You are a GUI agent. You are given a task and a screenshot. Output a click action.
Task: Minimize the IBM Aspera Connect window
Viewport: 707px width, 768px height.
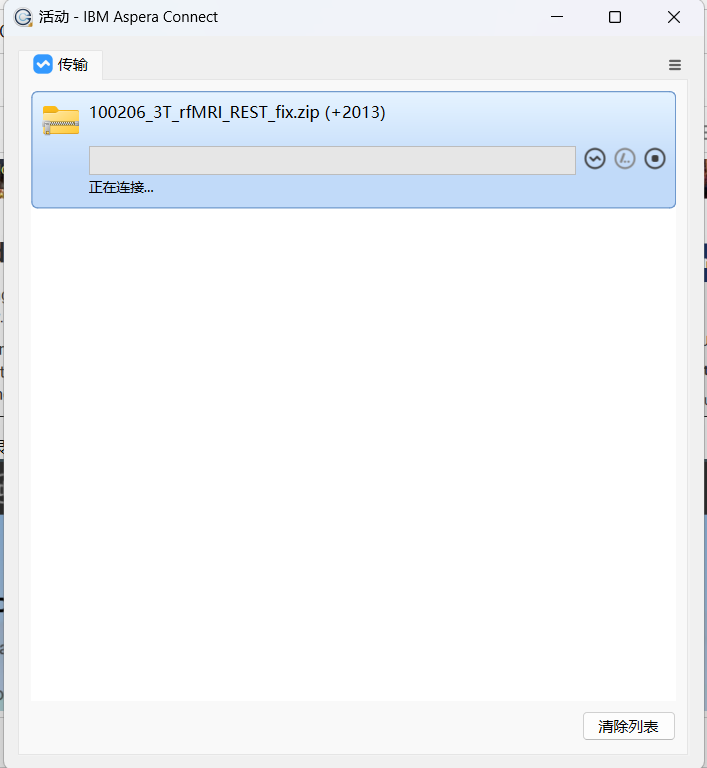coord(557,17)
